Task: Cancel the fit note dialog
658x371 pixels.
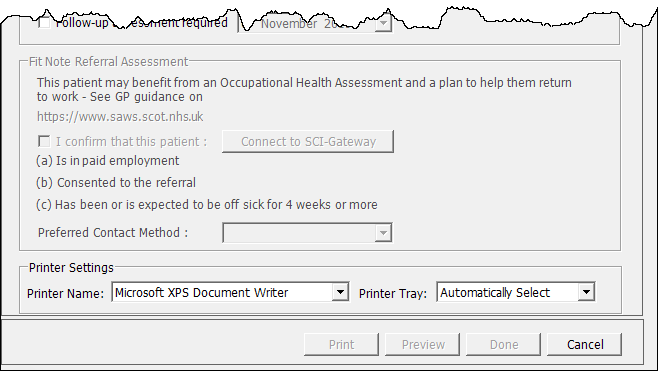Action: pos(585,345)
